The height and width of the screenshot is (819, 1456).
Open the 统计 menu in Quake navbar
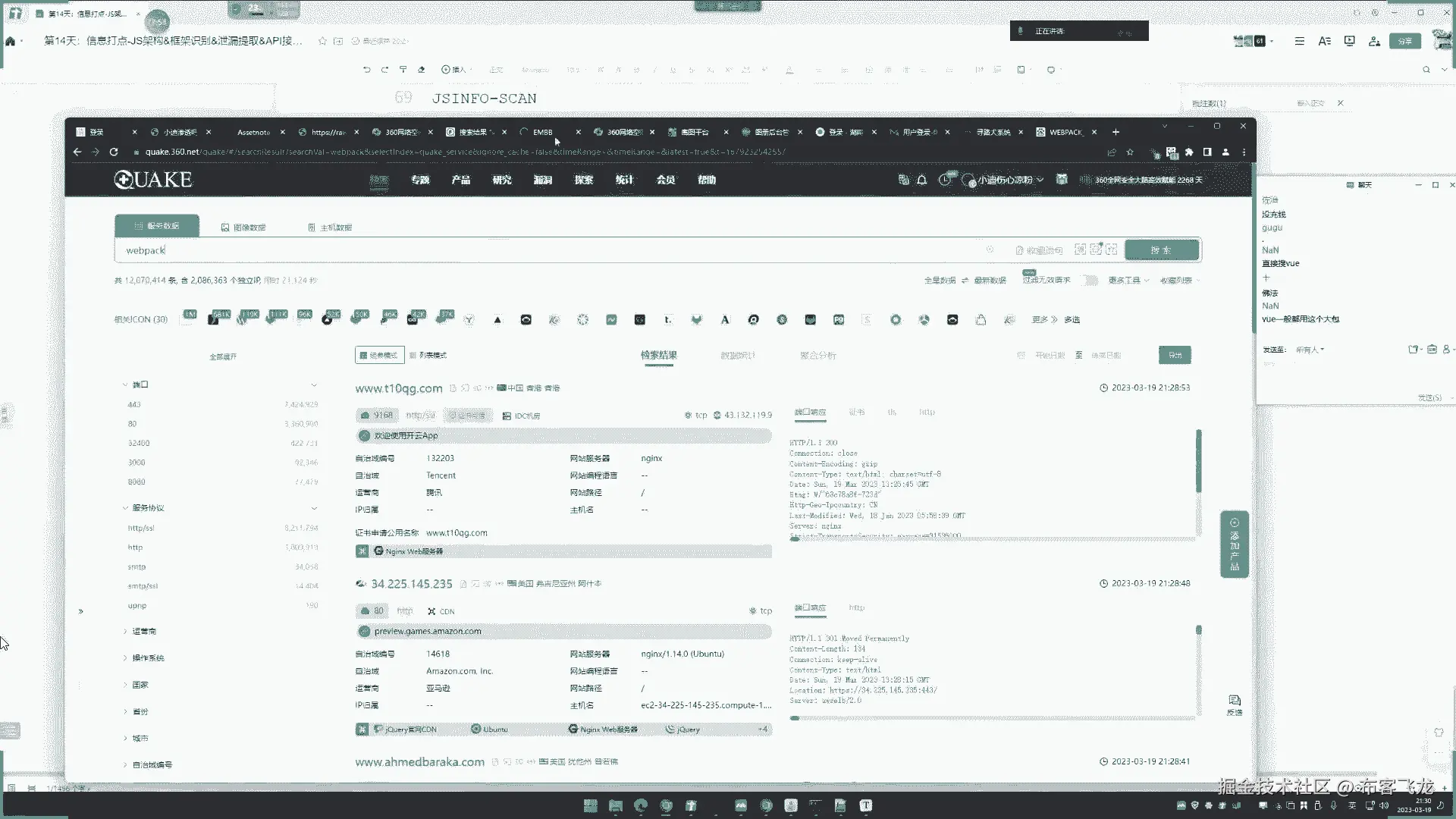pyautogui.click(x=624, y=180)
